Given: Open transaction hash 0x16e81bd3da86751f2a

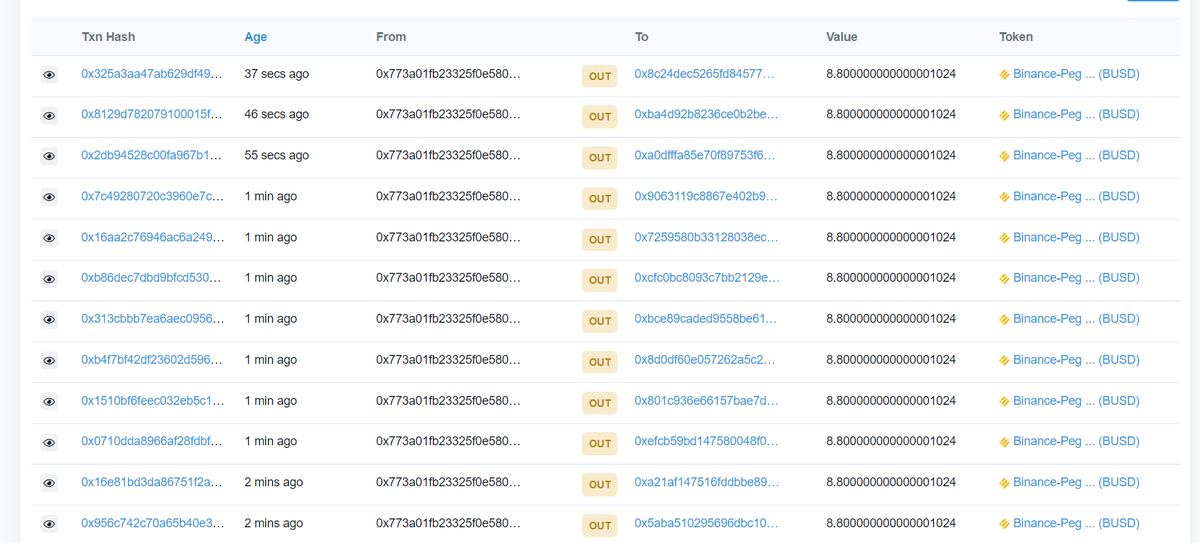Looking at the screenshot, I should click(152, 482).
